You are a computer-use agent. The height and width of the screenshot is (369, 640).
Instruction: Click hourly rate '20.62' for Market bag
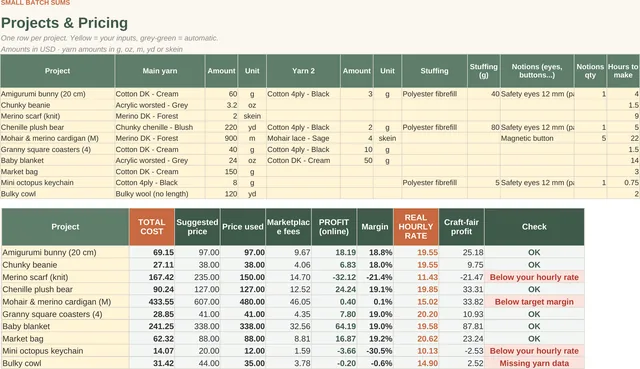pyautogui.click(x=416, y=339)
